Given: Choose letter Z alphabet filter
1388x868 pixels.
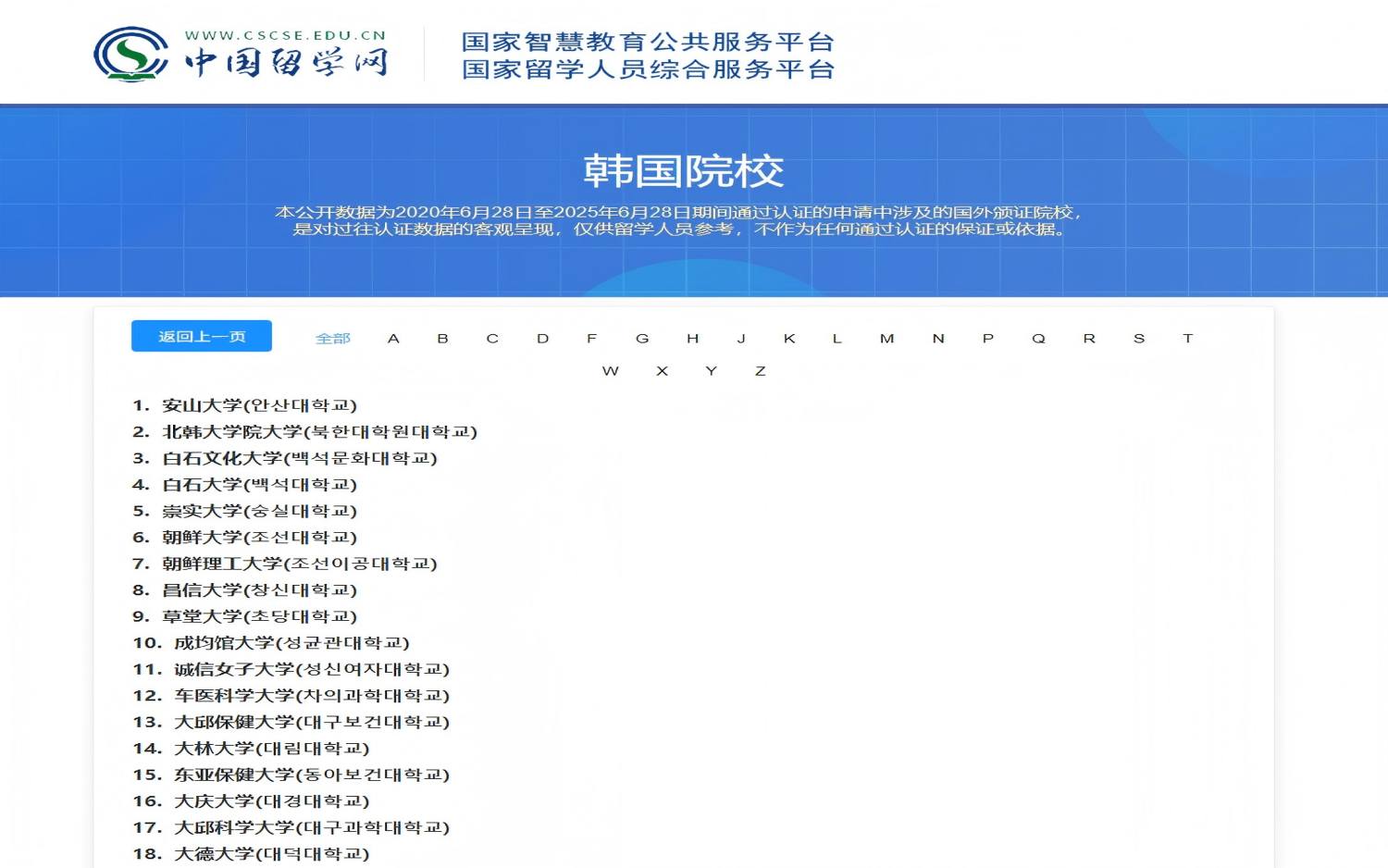Looking at the screenshot, I should [760, 371].
